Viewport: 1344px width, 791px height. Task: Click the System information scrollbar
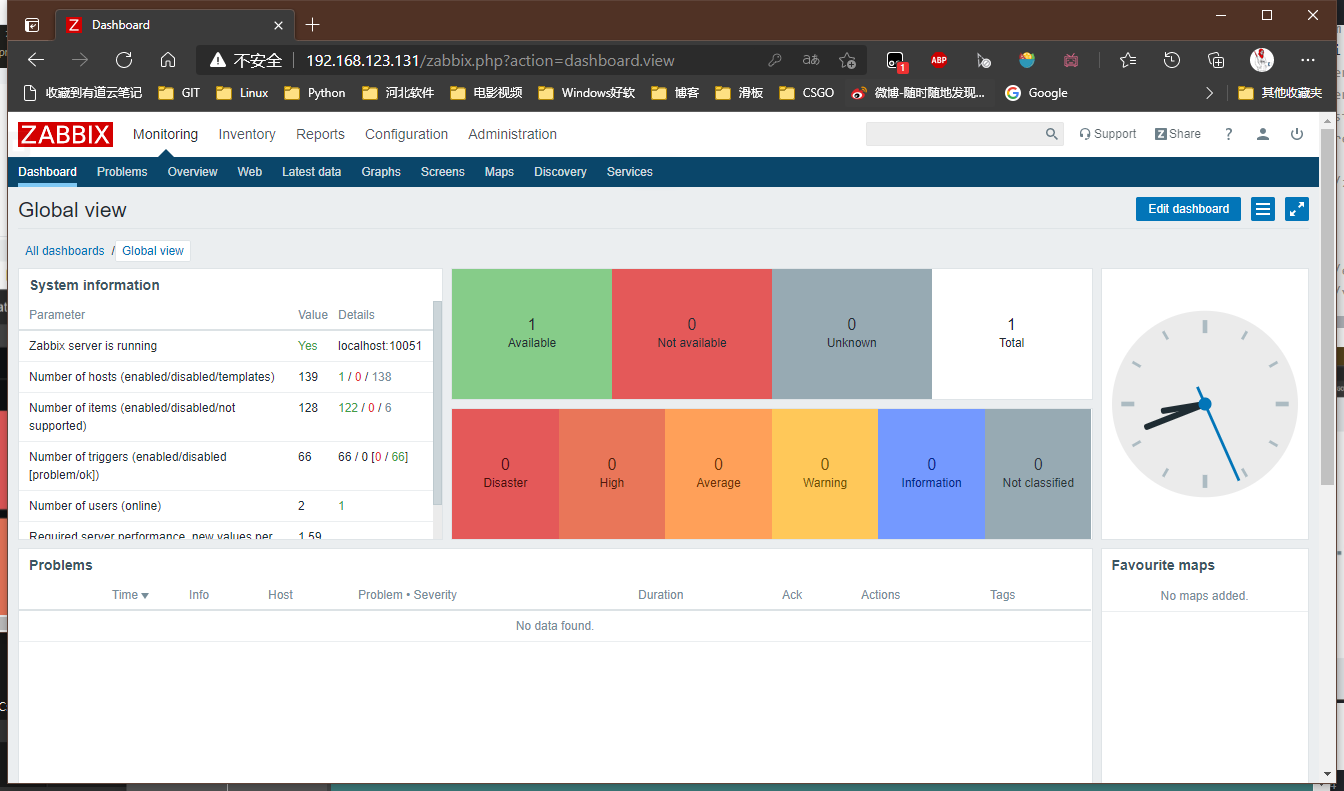(437, 402)
